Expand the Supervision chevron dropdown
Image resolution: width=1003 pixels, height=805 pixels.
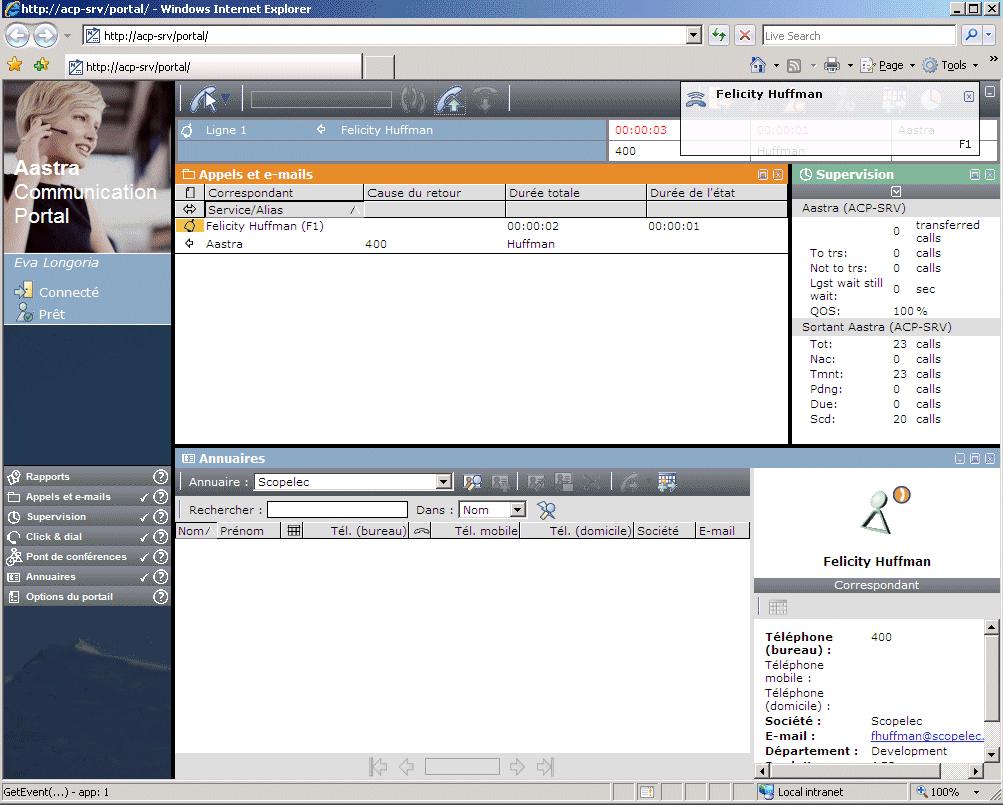pyautogui.click(x=896, y=191)
